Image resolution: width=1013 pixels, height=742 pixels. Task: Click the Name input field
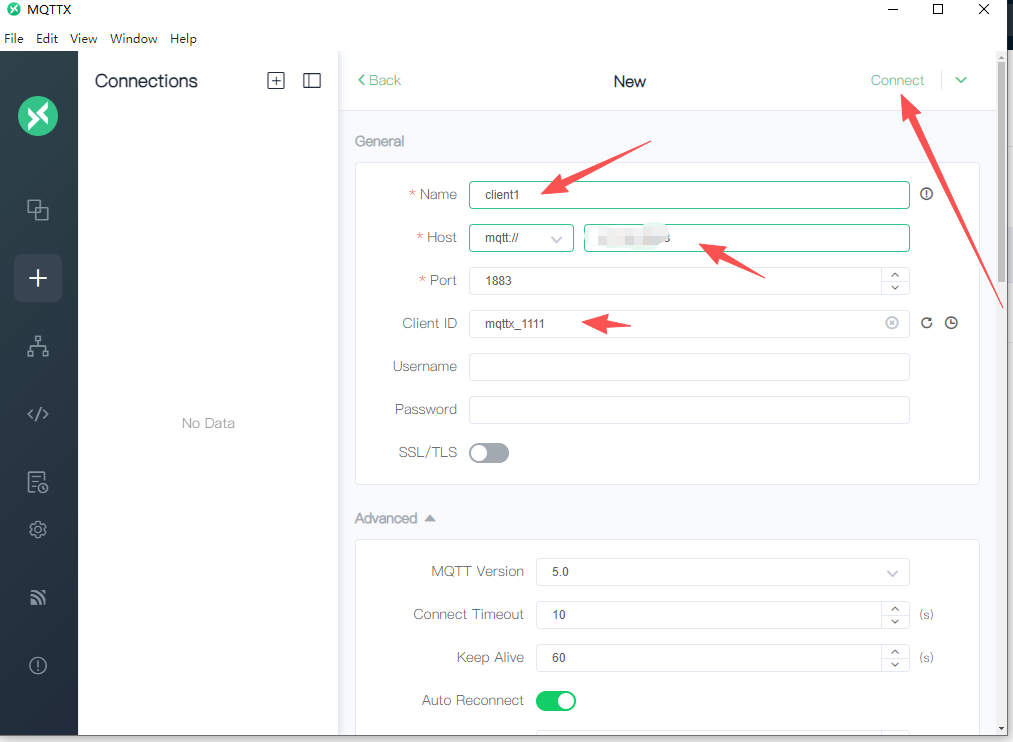(x=689, y=195)
